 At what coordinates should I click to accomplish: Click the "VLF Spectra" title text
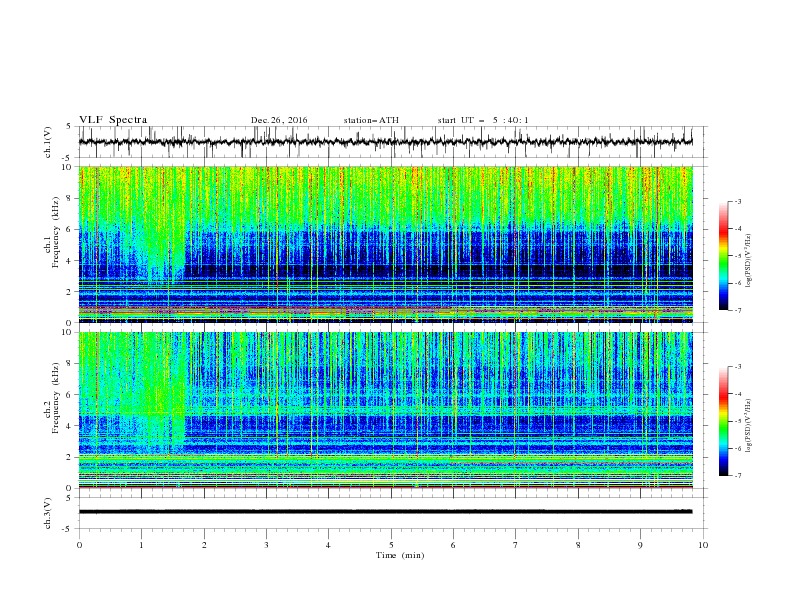click(113, 120)
